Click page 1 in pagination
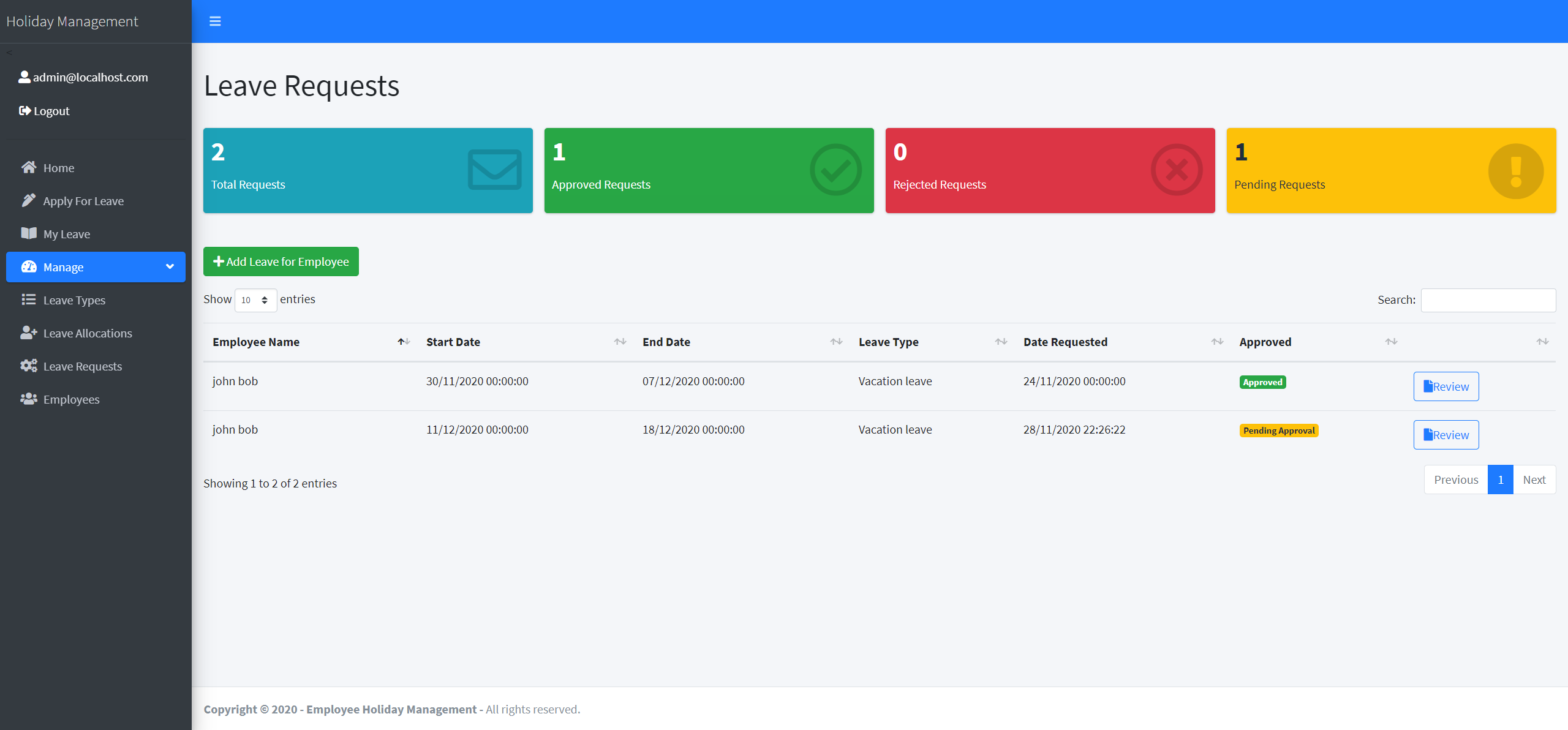This screenshot has height=730, width=1568. tap(1501, 479)
